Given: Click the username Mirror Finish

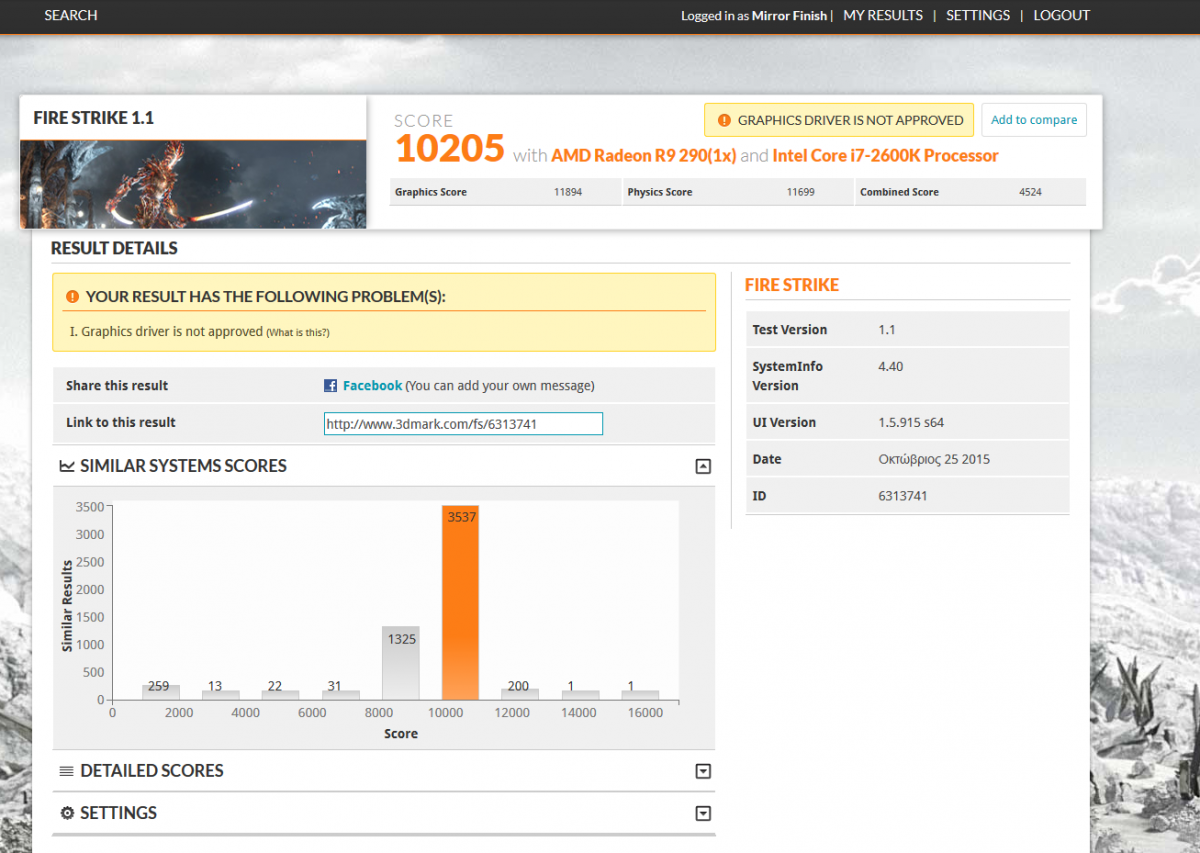Looking at the screenshot, I should pyautogui.click(x=790, y=16).
